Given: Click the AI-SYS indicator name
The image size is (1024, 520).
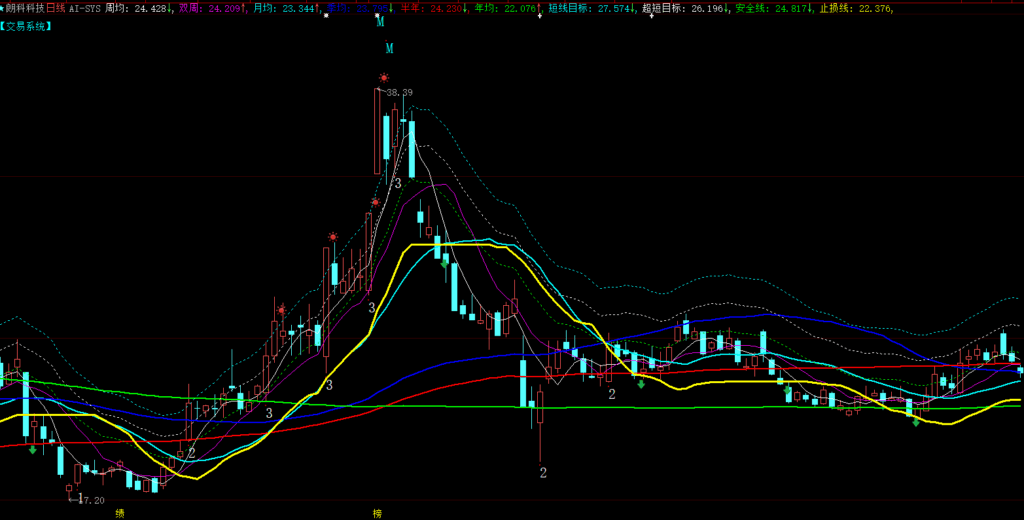Looking at the screenshot, I should pyautogui.click(x=84, y=8).
